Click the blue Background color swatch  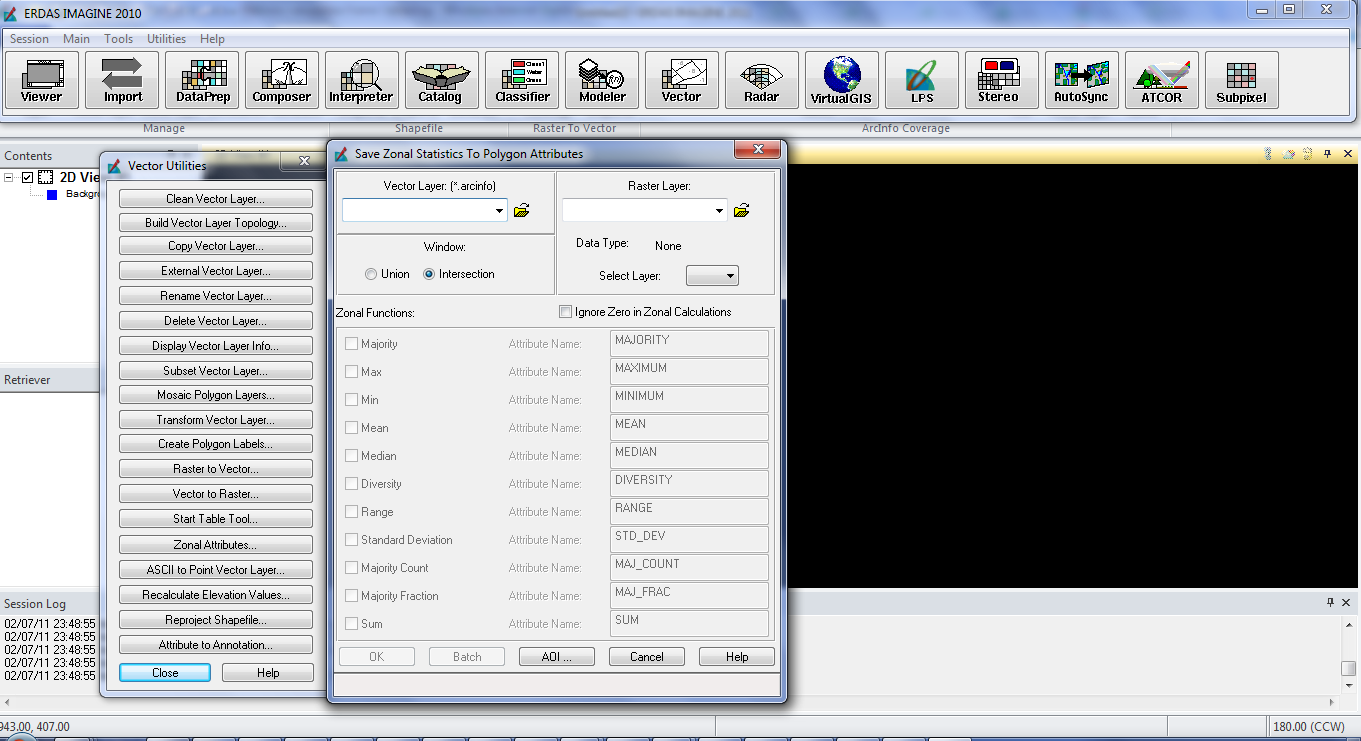coord(52,194)
